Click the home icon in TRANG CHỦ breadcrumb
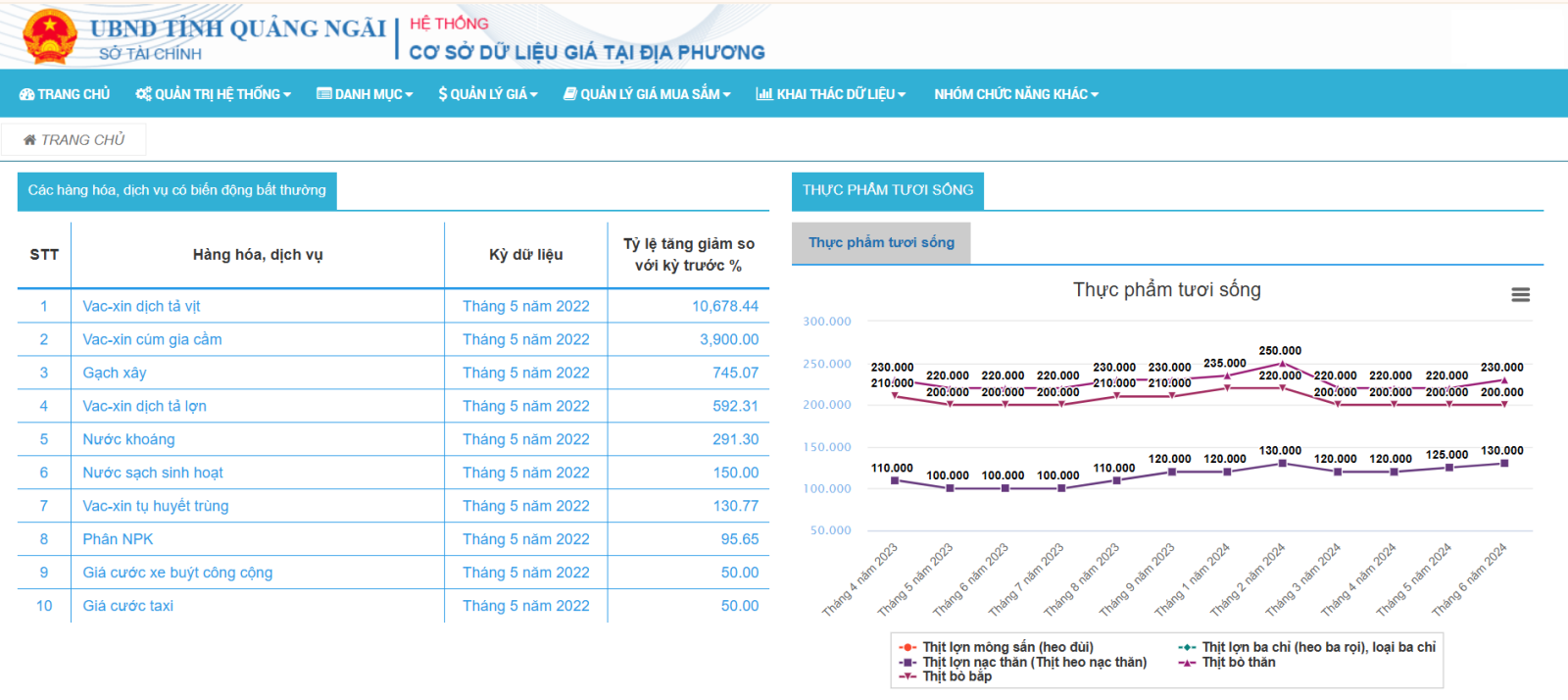This screenshot has height=700, width=1568. click(x=29, y=140)
